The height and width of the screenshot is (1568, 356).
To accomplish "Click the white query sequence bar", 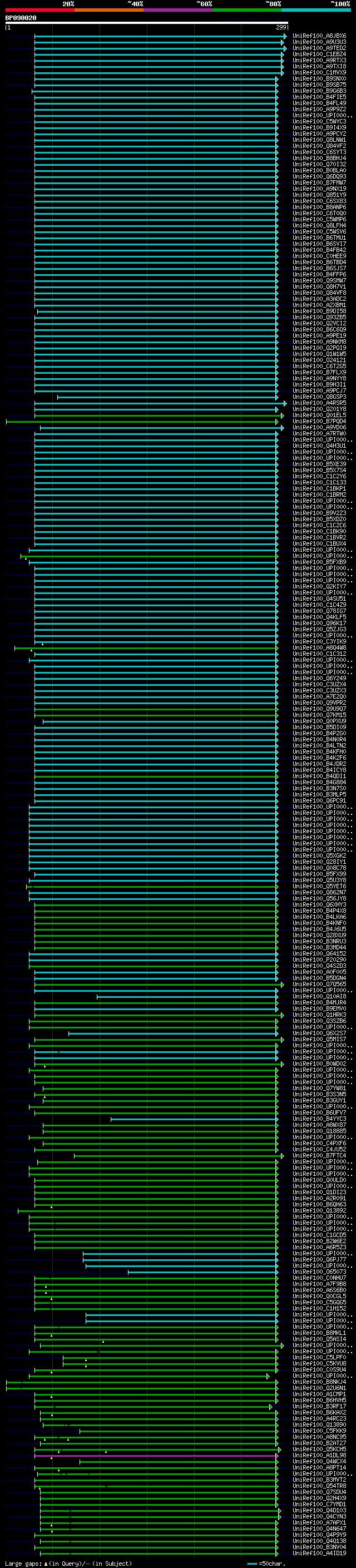I will (147, 23).
